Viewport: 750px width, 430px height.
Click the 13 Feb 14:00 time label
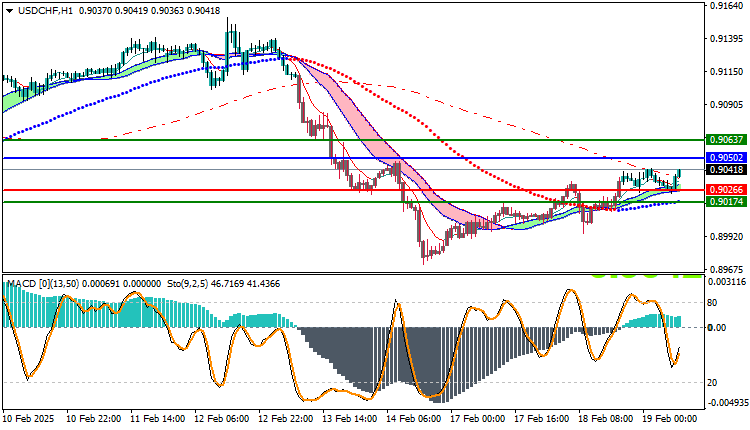[350, 419]
